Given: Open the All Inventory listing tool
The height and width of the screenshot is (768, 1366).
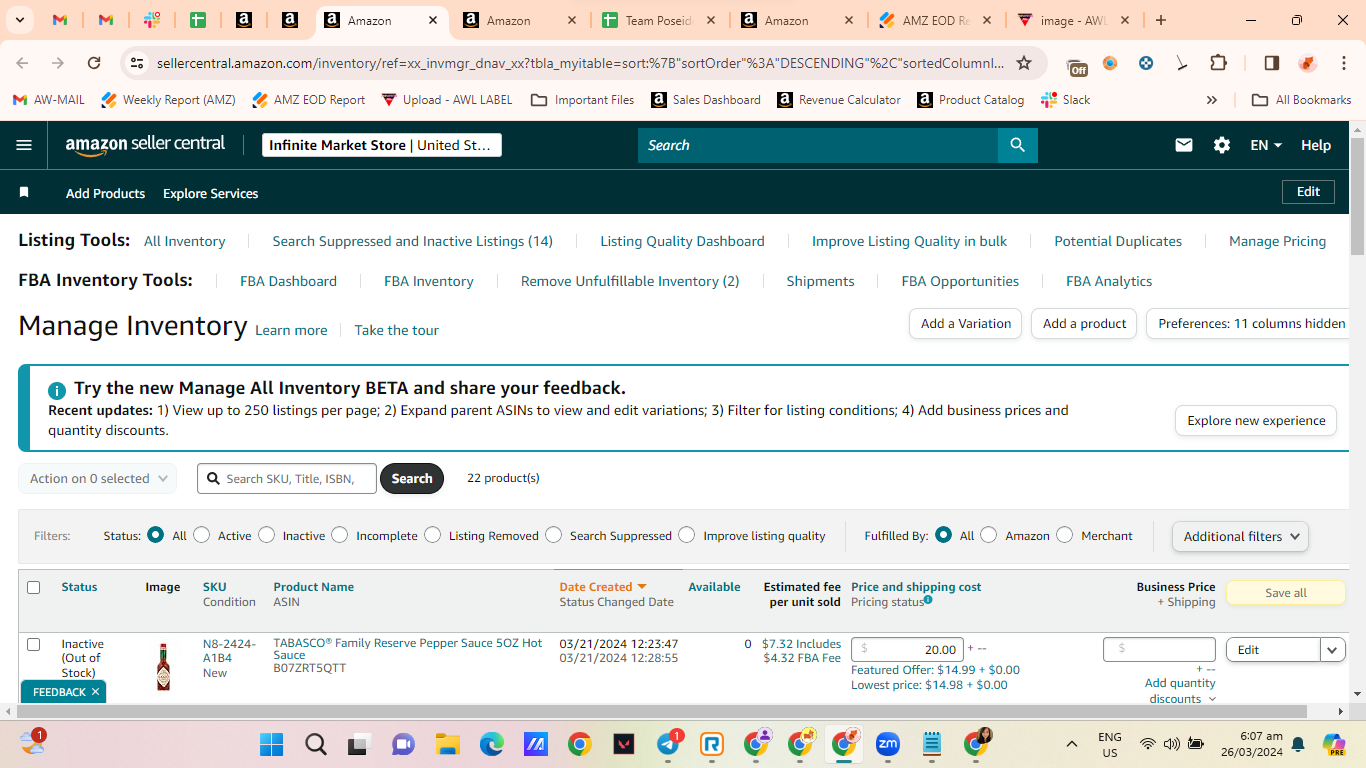Looking at the screenshot, I should click(185, 241).
